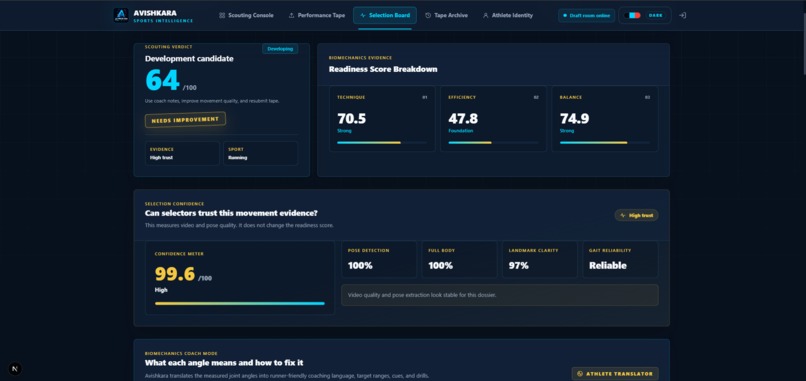Click the Readiness Score Breakdown heading
This screenshot has height=381, width=806.
pos(383,69)
